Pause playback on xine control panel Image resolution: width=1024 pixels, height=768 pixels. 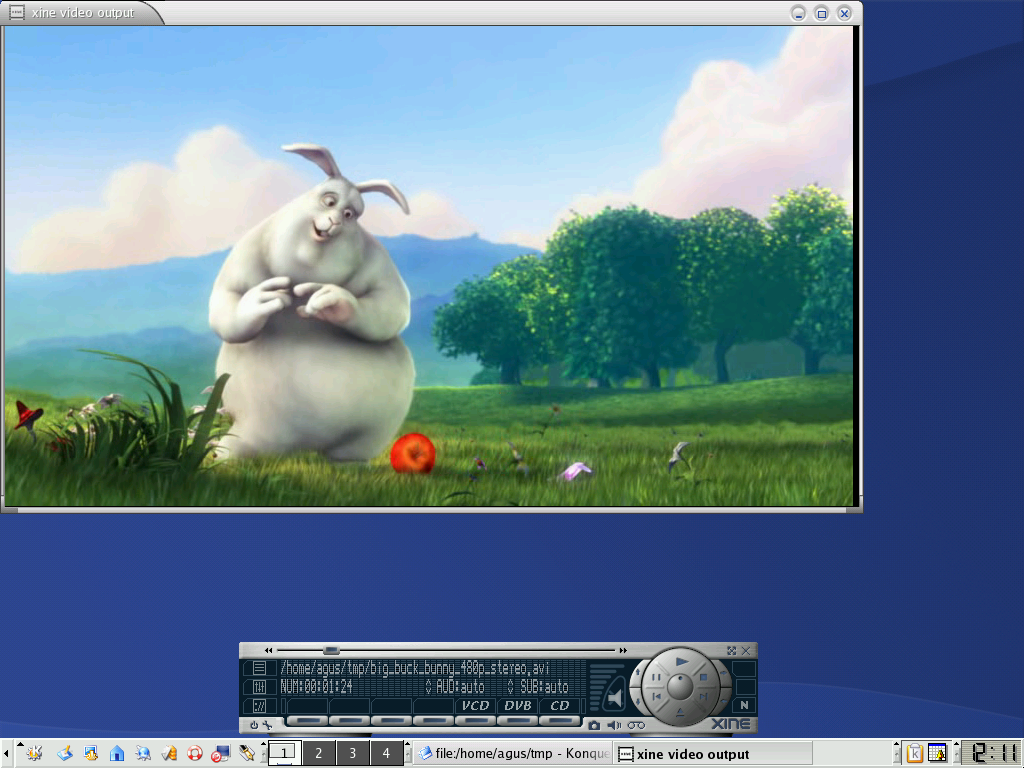tap(656, 678)
